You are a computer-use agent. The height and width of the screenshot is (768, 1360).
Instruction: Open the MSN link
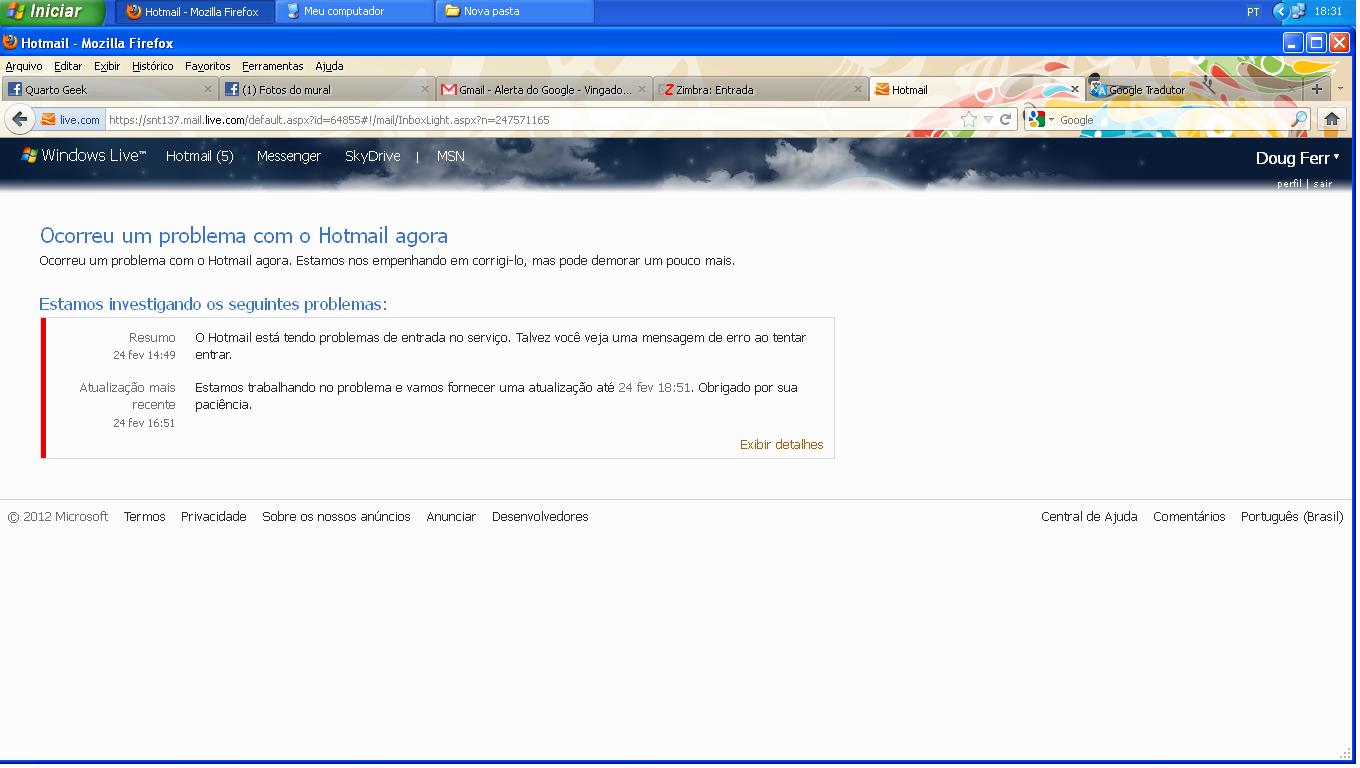[451, 156]
